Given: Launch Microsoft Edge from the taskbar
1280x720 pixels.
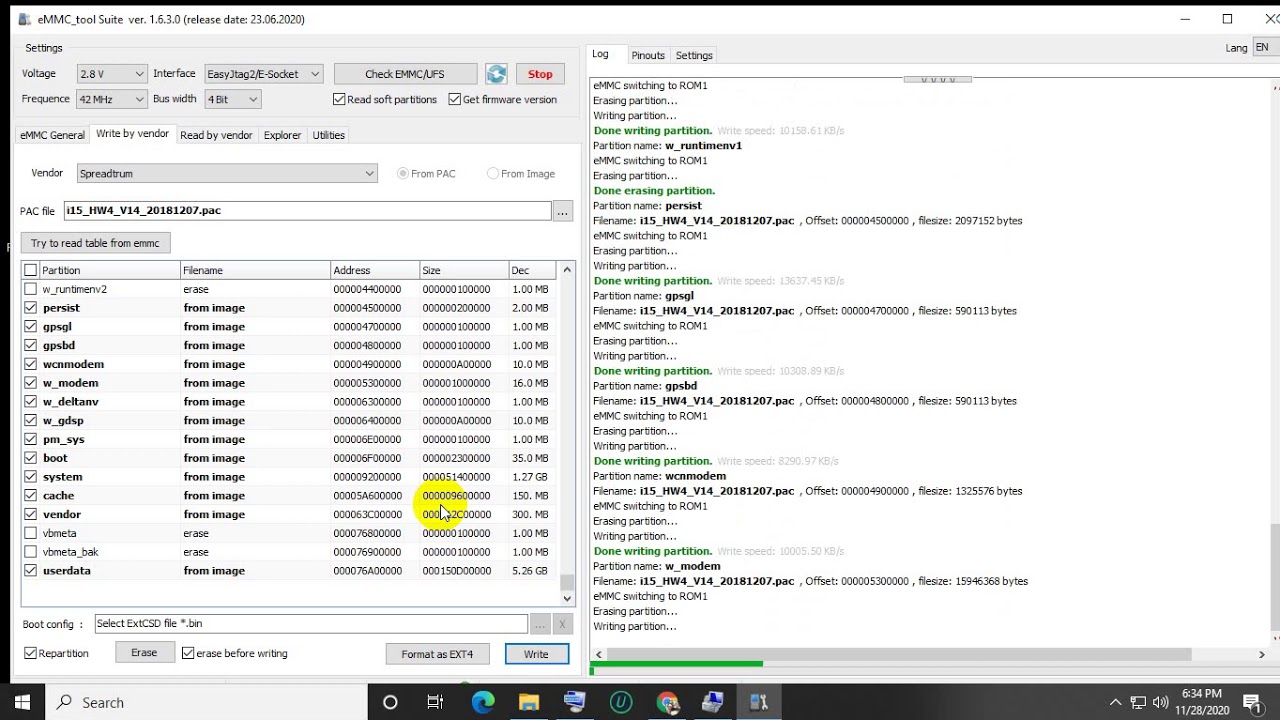Looking at the screenshot, I should 483,703.
